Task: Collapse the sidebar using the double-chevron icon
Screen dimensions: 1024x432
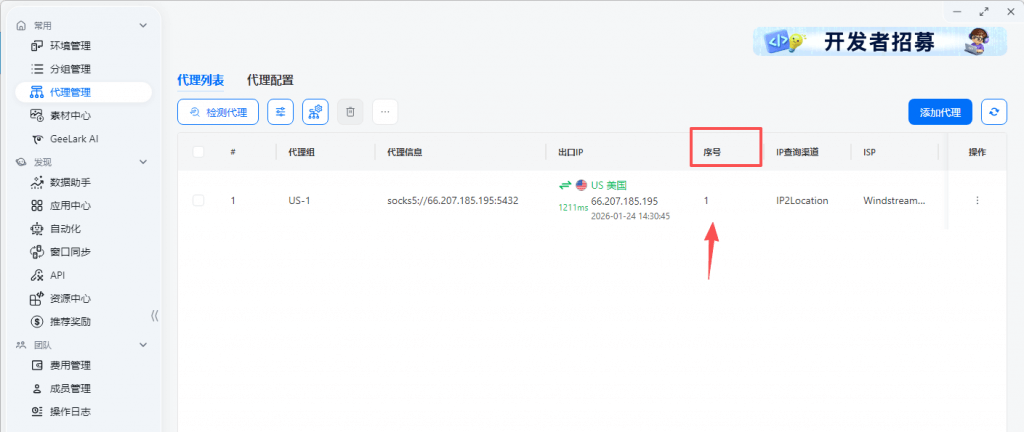Action: coord(154,315)
